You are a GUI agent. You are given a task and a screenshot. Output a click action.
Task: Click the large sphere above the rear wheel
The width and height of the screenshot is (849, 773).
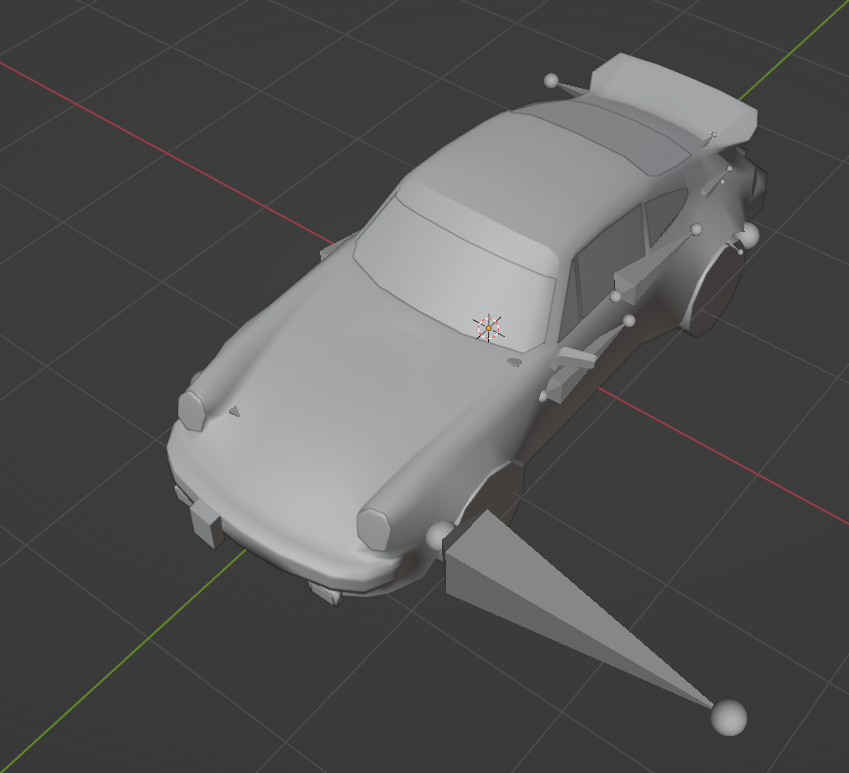point(747,235)
